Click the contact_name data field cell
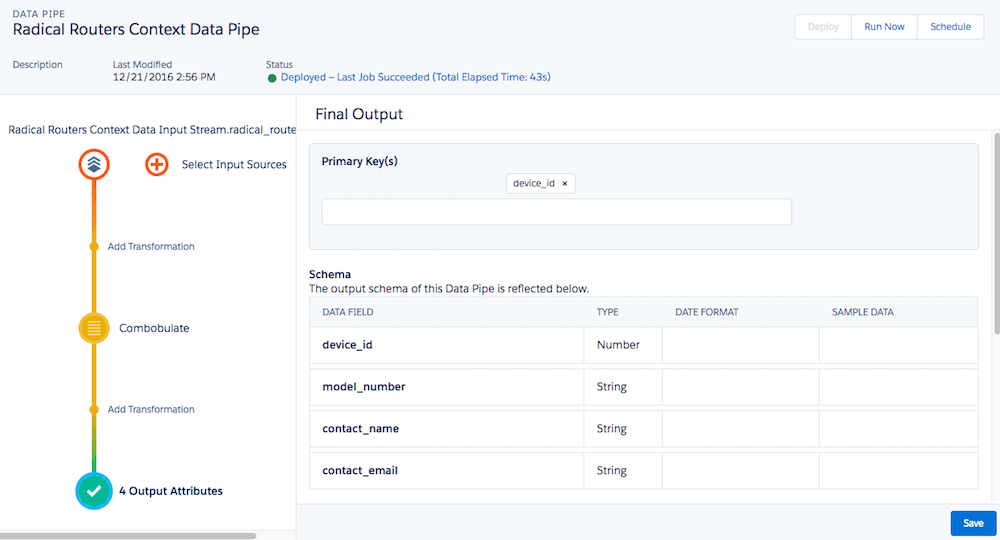 (446, 429)
